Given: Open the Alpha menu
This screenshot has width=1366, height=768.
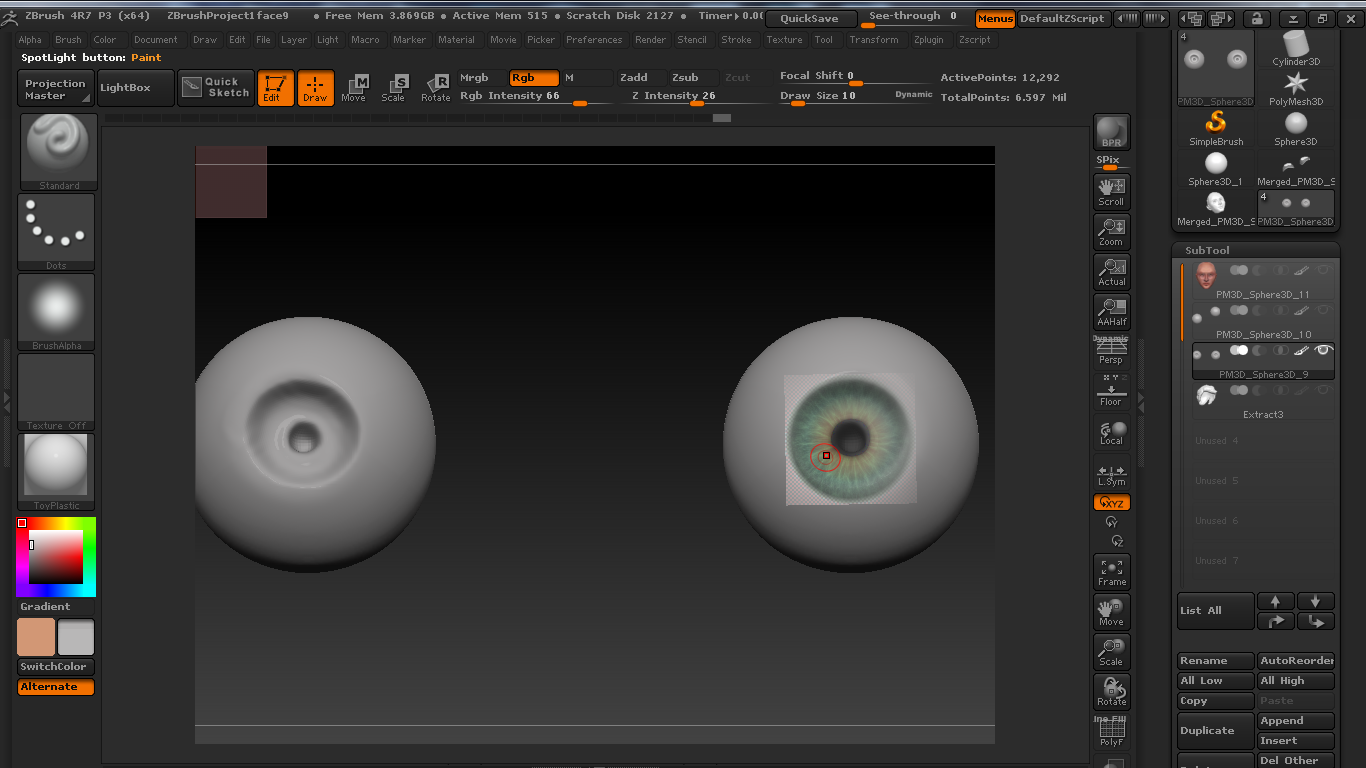Looking at the screenshot, I should coord(30,40).
